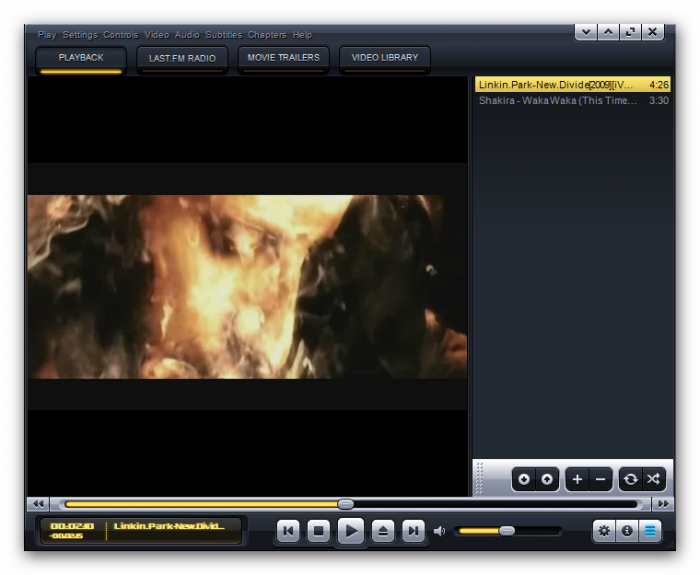Close the media player window

pyautogui.click(x=653, y=32)
